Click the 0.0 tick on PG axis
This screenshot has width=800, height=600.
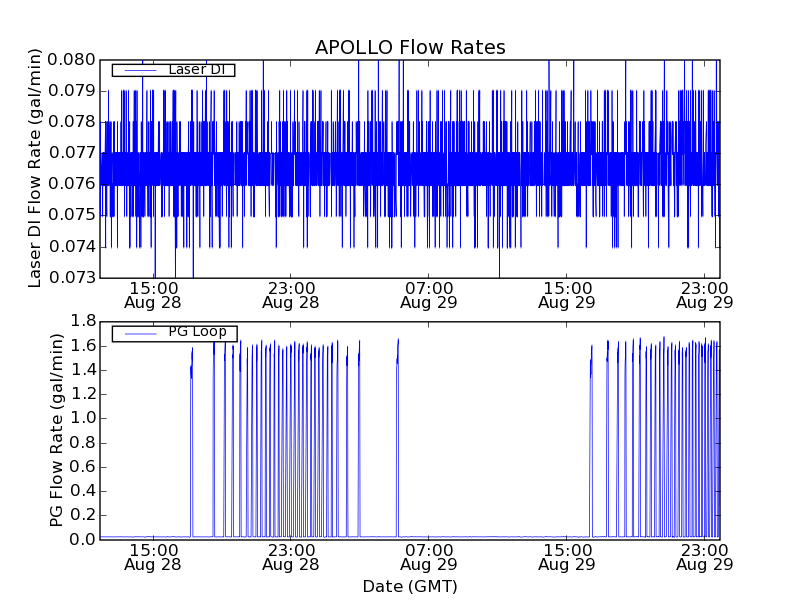click(x=83, y=539)
